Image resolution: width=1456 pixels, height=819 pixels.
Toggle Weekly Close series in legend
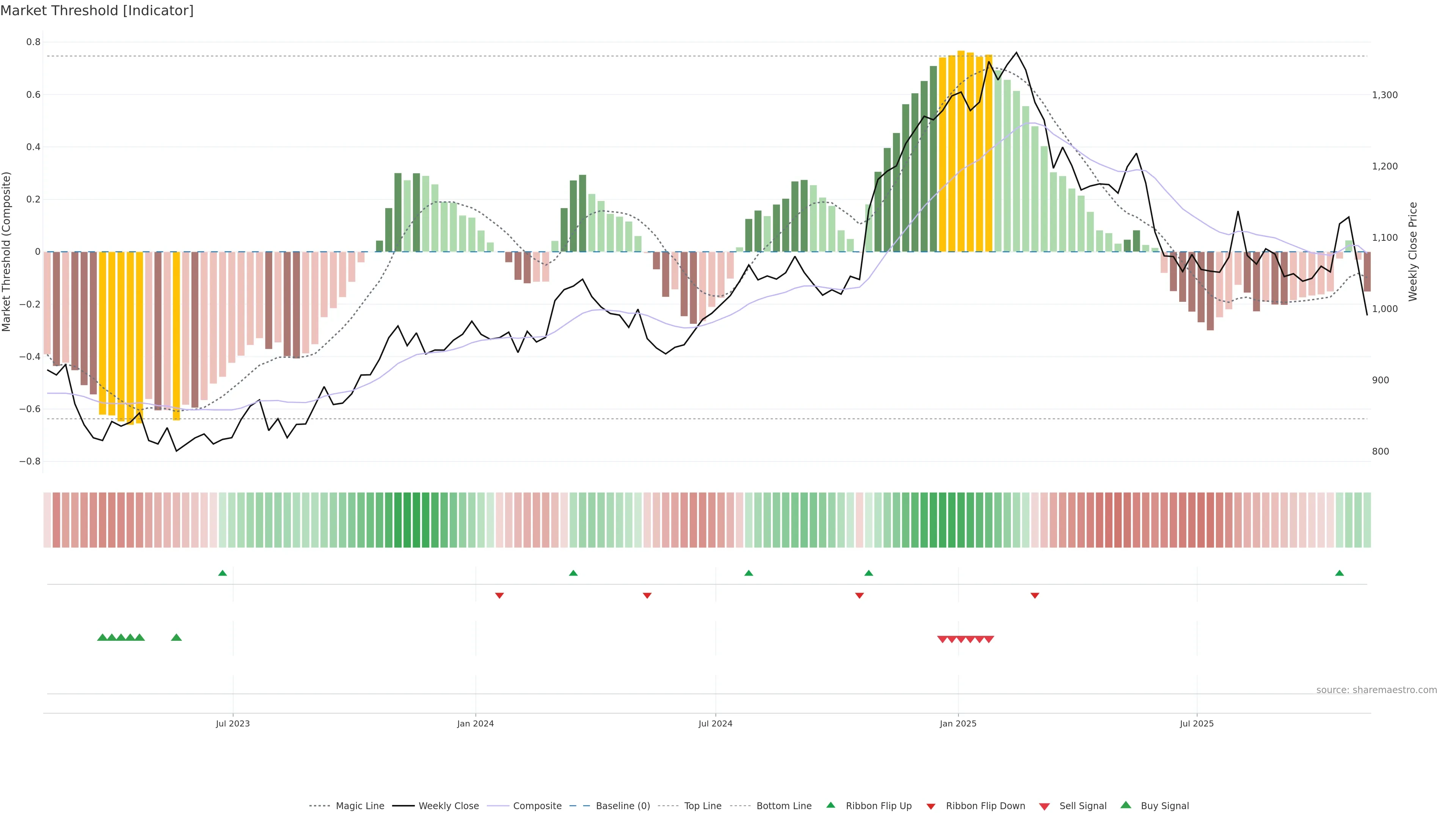coord(448,806)
